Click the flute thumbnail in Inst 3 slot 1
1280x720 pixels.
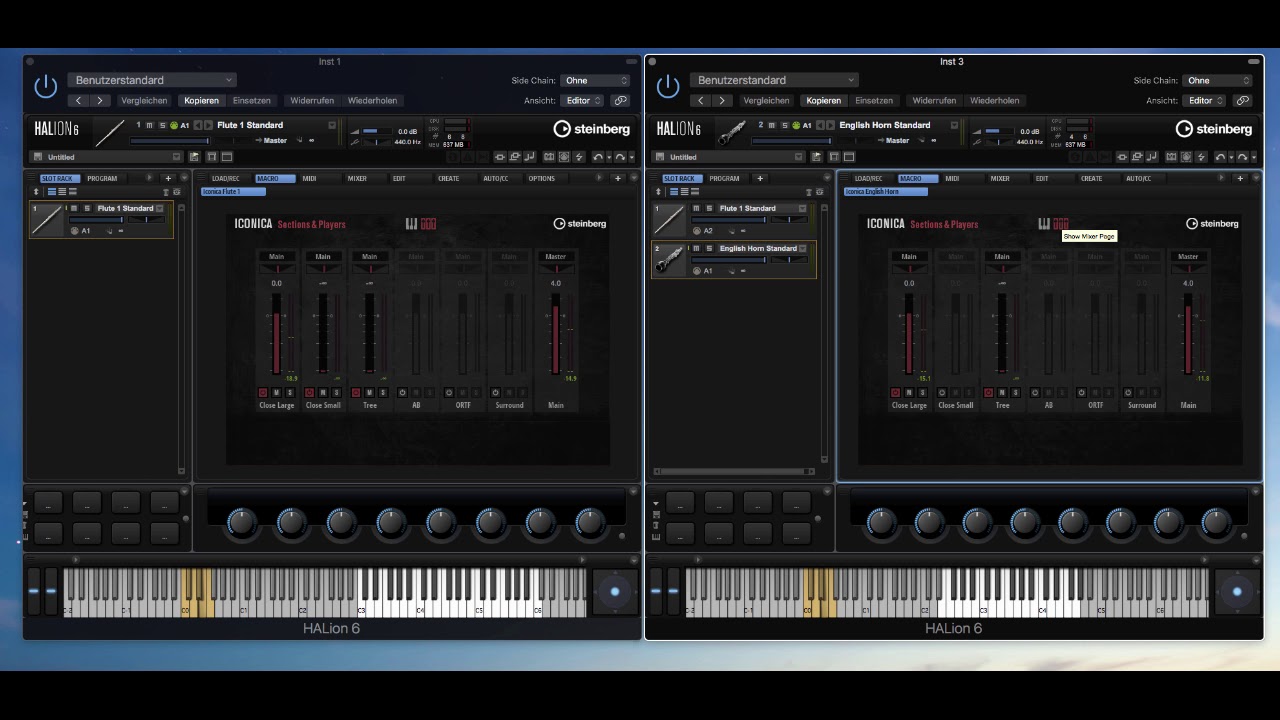[x=669, y=220]
